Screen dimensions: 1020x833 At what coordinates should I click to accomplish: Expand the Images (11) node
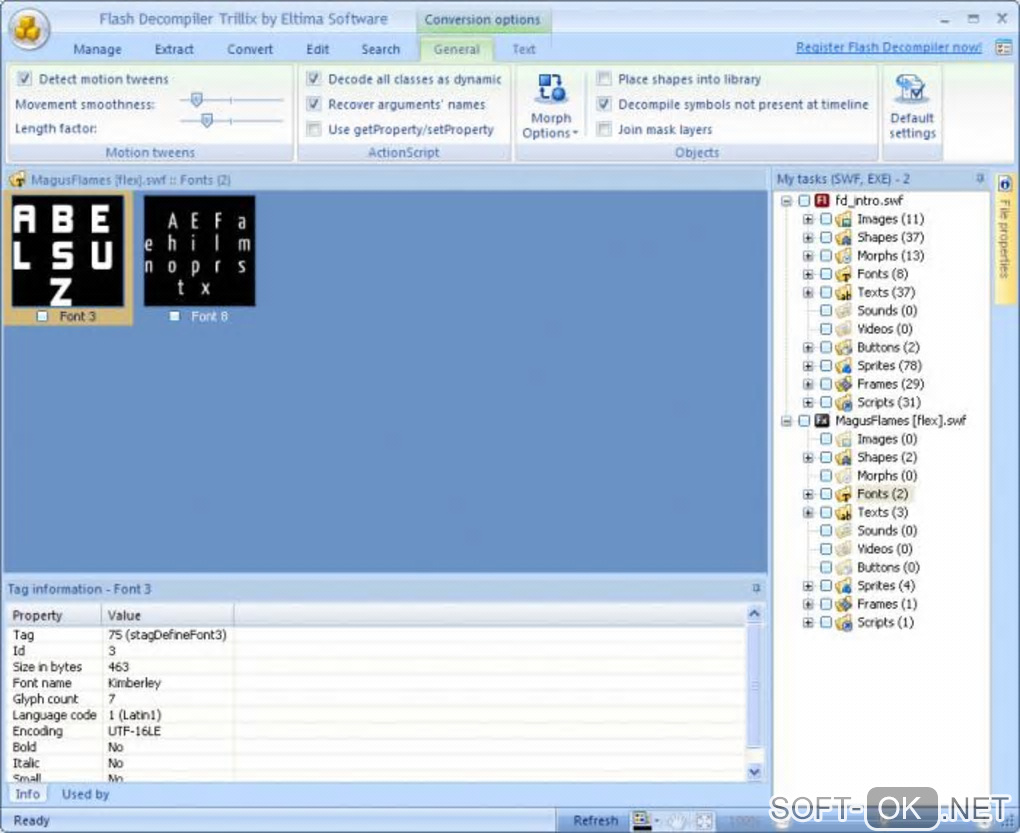(x=808, y=219)
